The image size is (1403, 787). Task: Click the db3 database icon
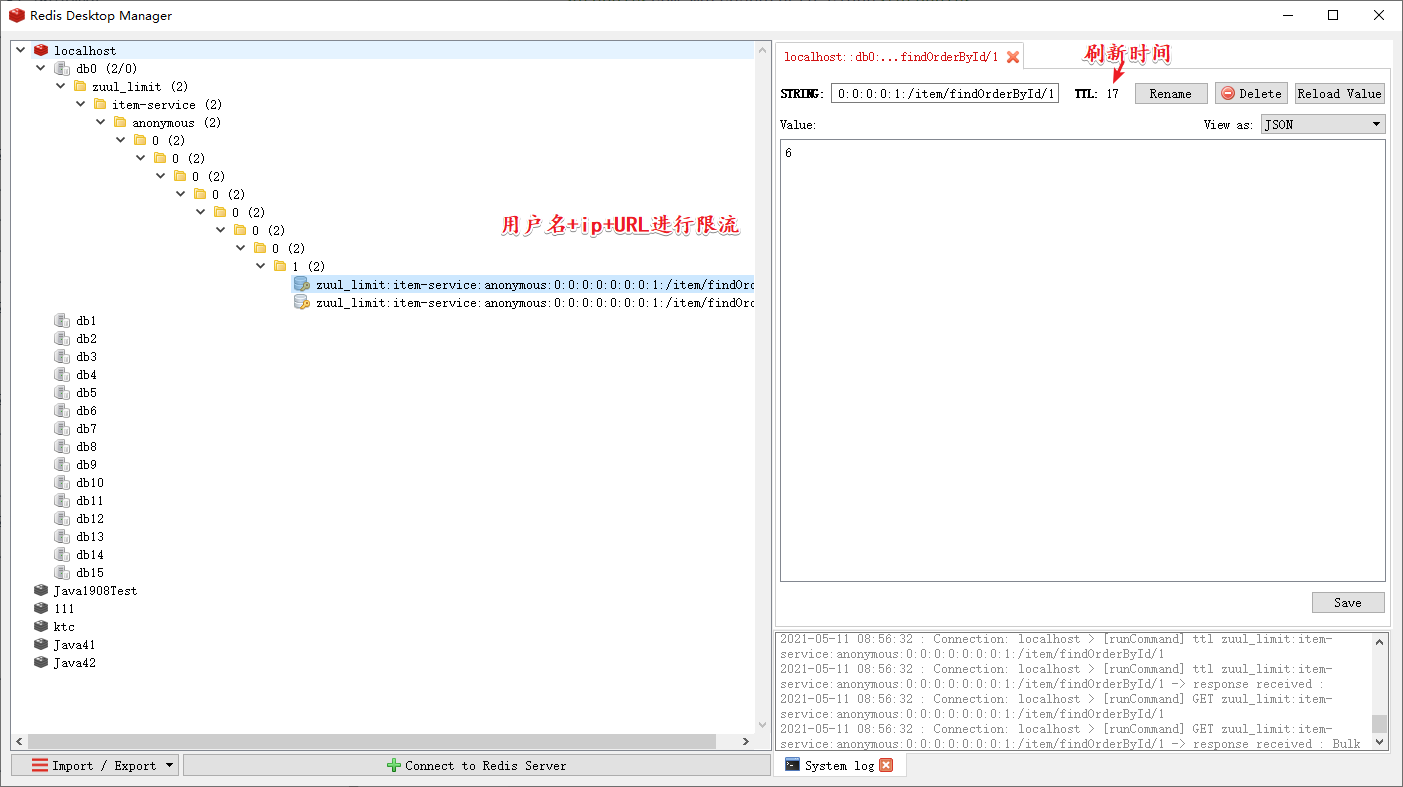coord(61,356)
